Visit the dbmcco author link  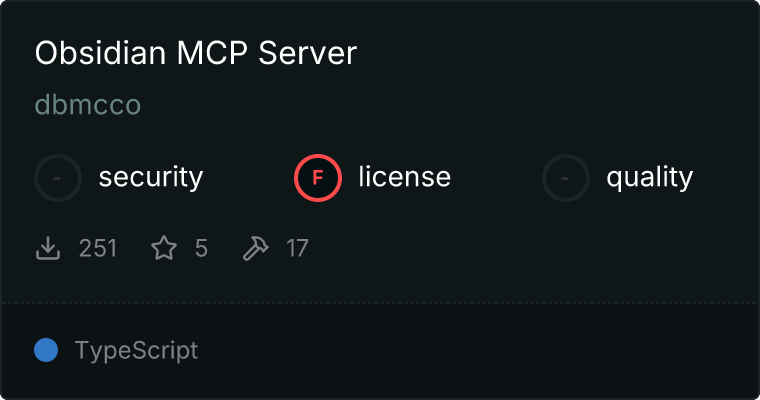88,105
